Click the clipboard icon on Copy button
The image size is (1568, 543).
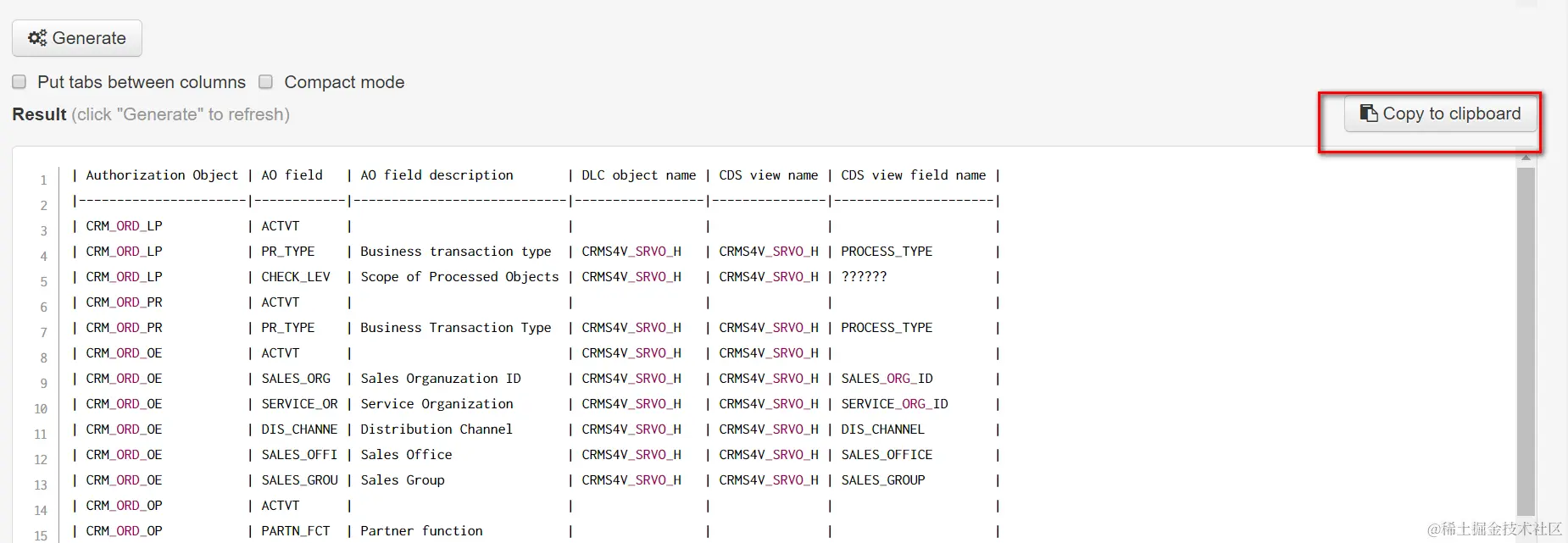(x=1369, y=114)
